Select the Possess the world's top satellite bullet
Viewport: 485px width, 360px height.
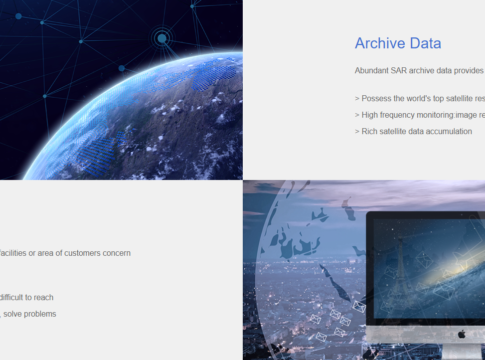click(420, 99)
